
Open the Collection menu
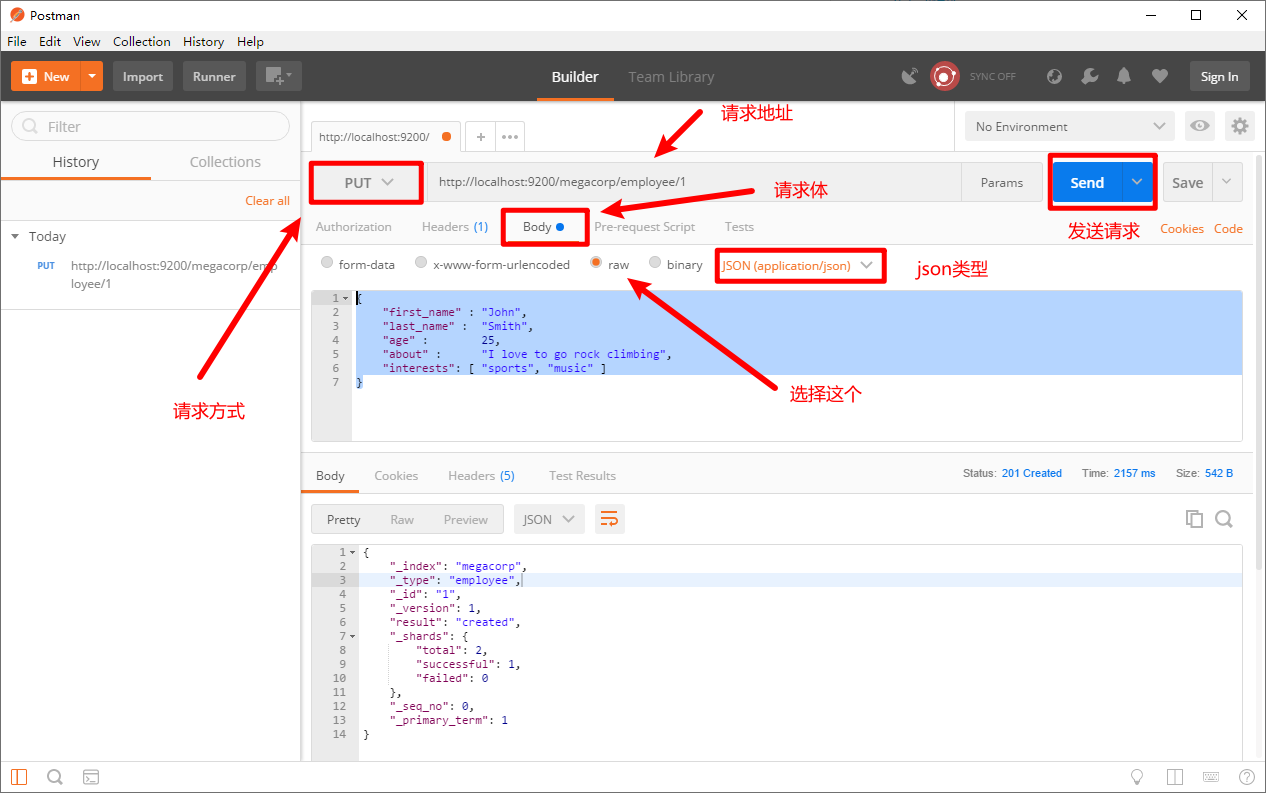point(142,41)
